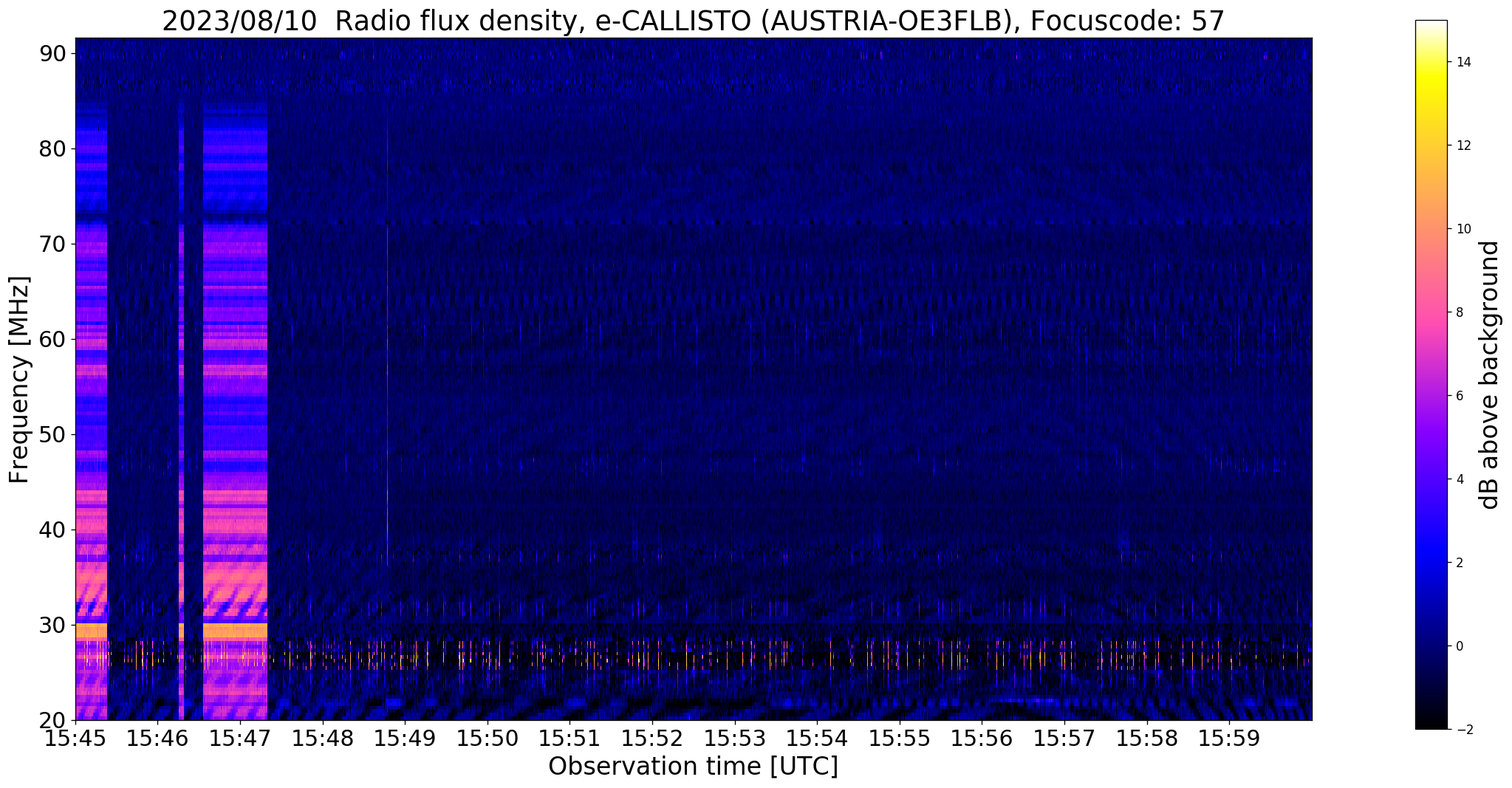Click the colorbar tick label 2
Screen dimensions: 1512x788
[x=1459, y=563]
